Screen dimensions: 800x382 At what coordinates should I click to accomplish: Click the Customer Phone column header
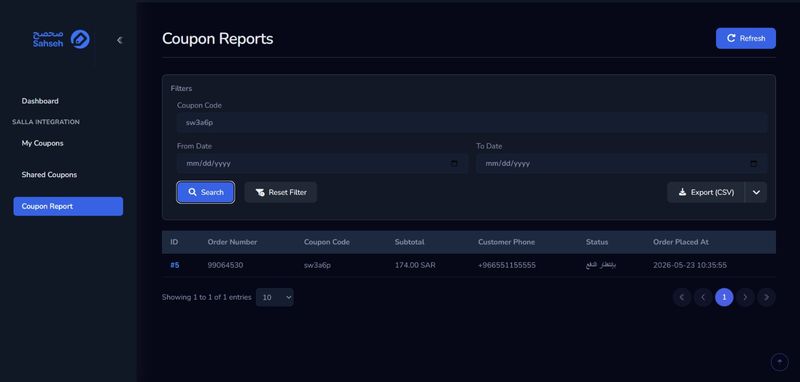506,242
